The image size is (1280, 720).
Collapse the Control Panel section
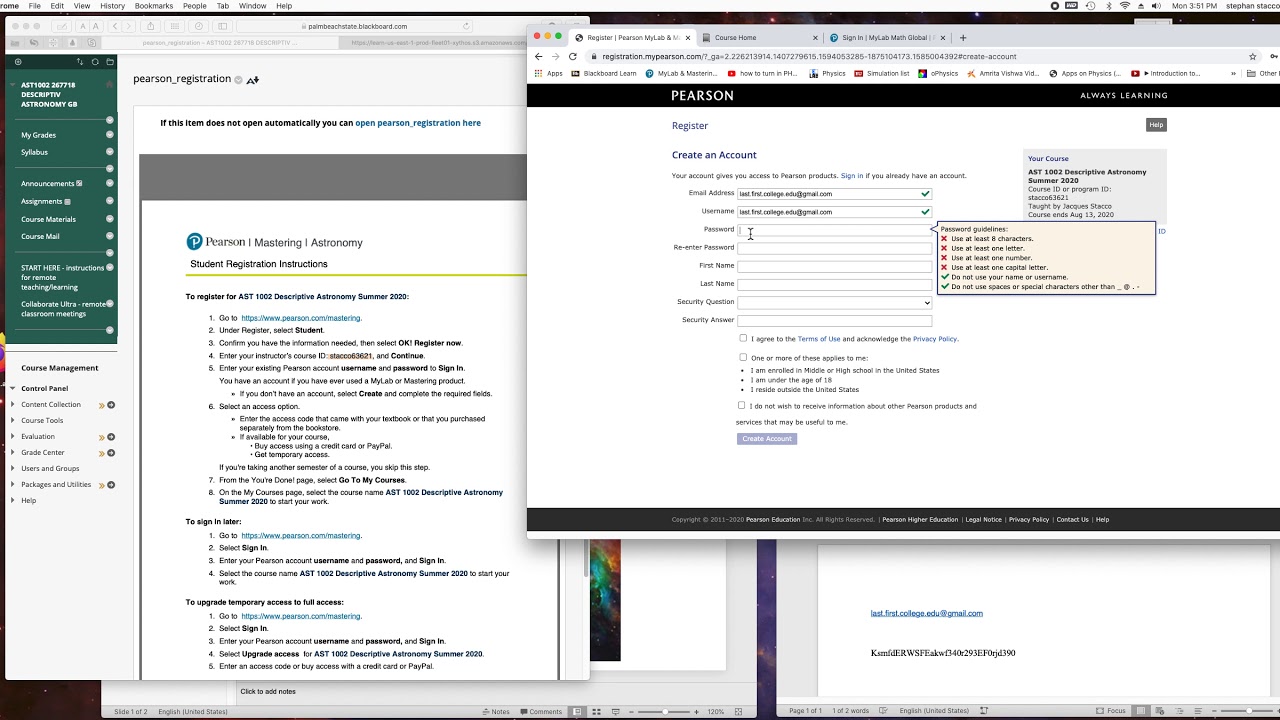point(12,388)
